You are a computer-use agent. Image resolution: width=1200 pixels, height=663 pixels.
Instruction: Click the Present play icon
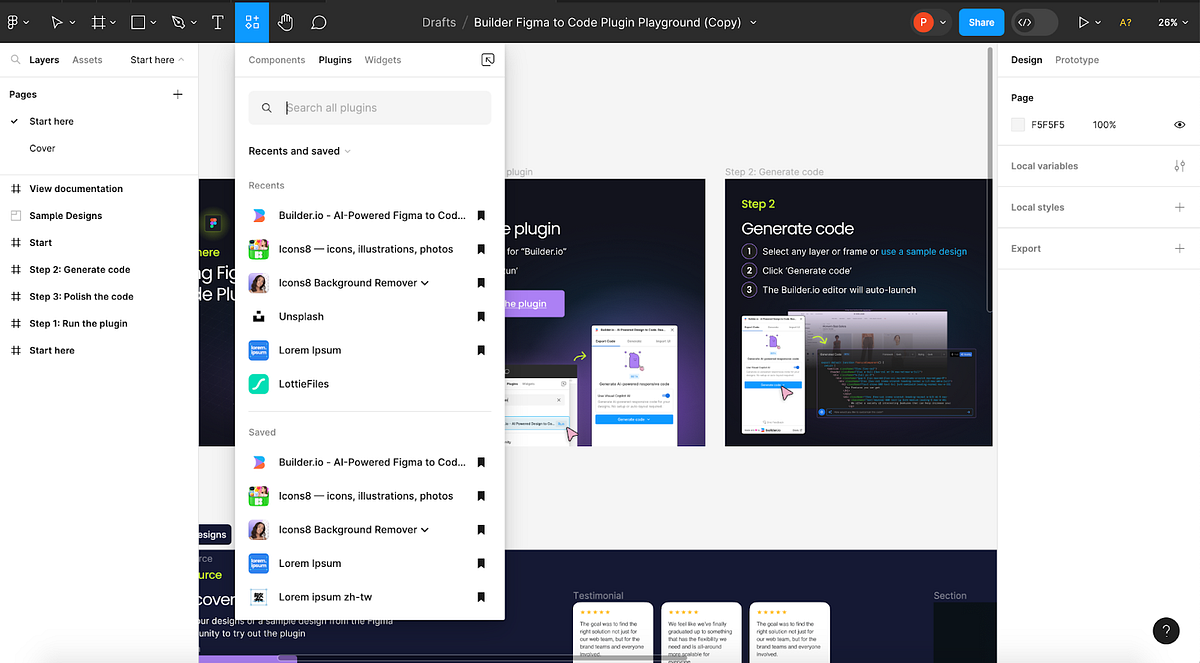click(1083, 22)
